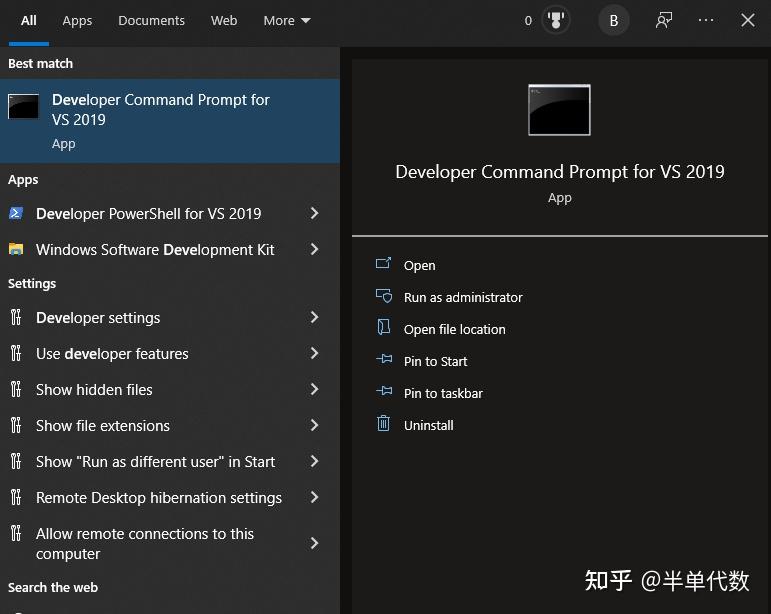Click Open in the preview pane

(419, 265)
